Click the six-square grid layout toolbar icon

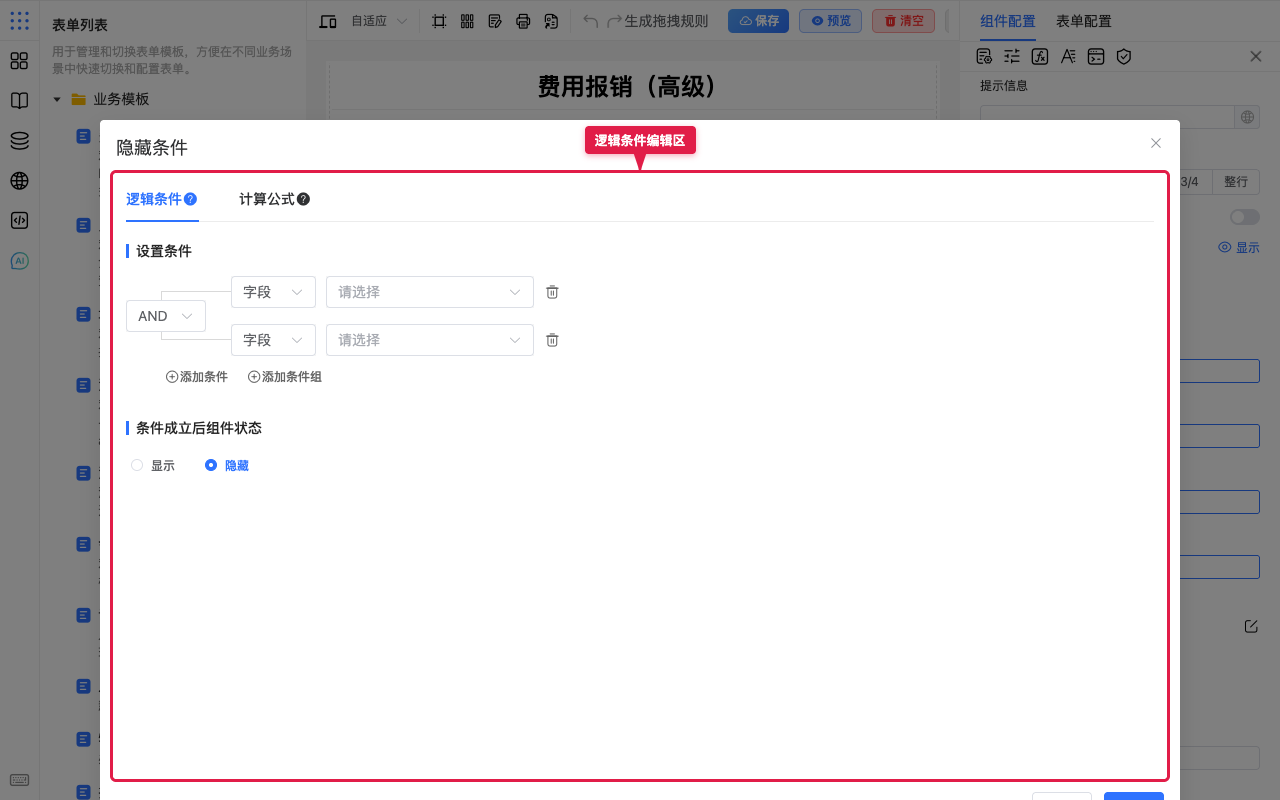pyautogui.click(x=467, y=21)
